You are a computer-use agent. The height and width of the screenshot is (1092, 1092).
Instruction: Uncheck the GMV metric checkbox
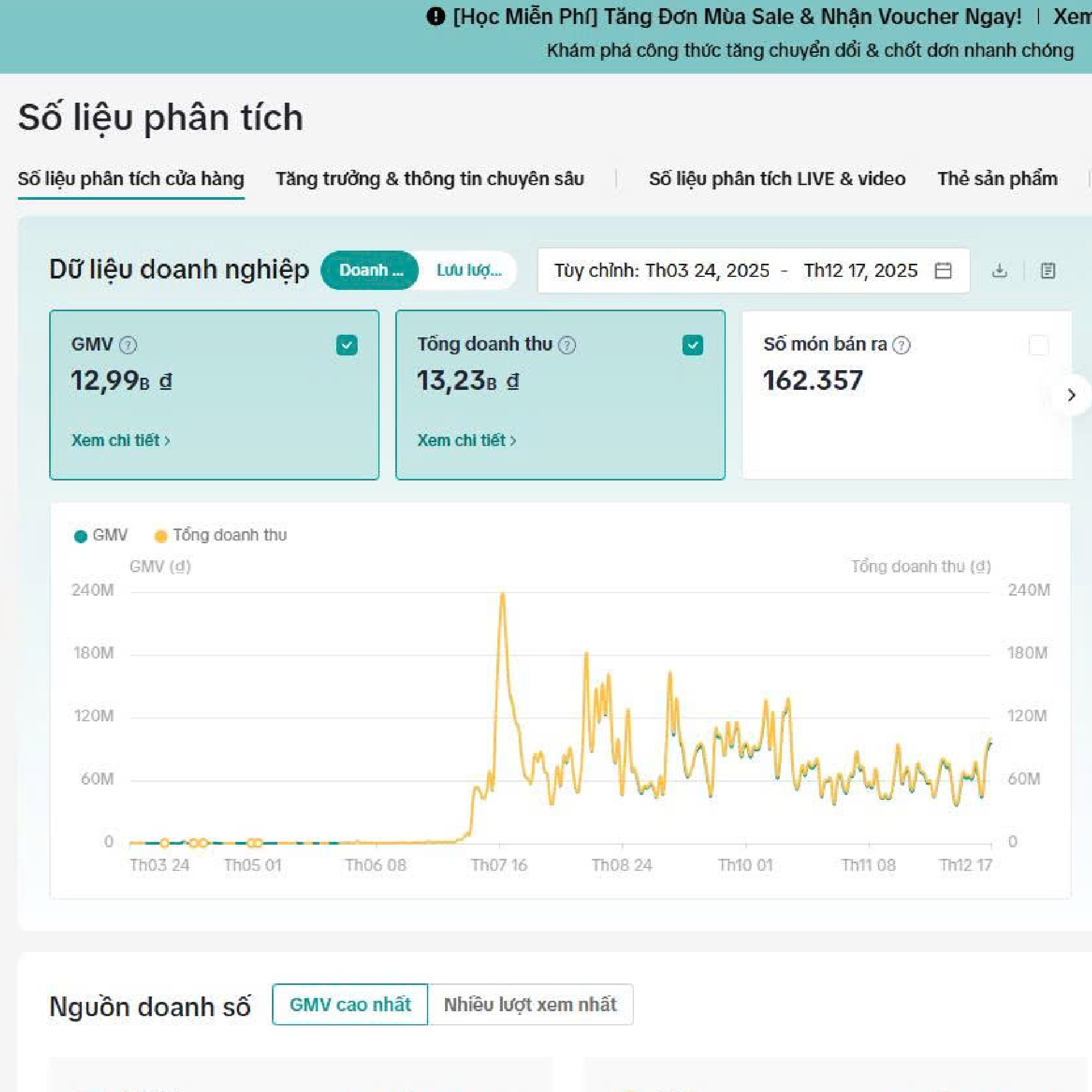point(347,345)
